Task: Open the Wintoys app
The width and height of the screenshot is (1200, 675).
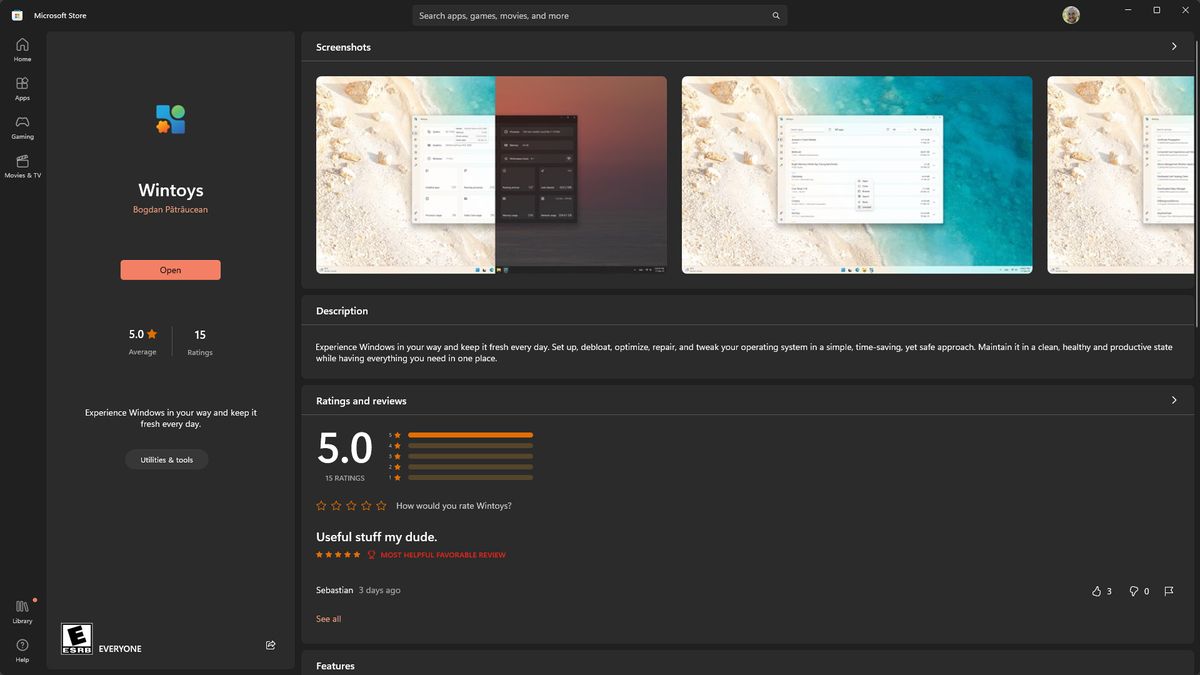Action: pos(170,269)
